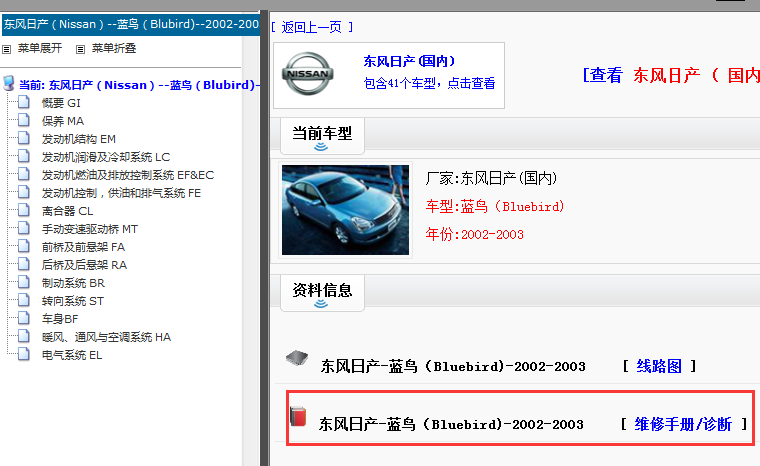Click the 当前: 东风日产 (Nissan) root node
This screenshot has height=466, width=760.
(x=139, y=85)
